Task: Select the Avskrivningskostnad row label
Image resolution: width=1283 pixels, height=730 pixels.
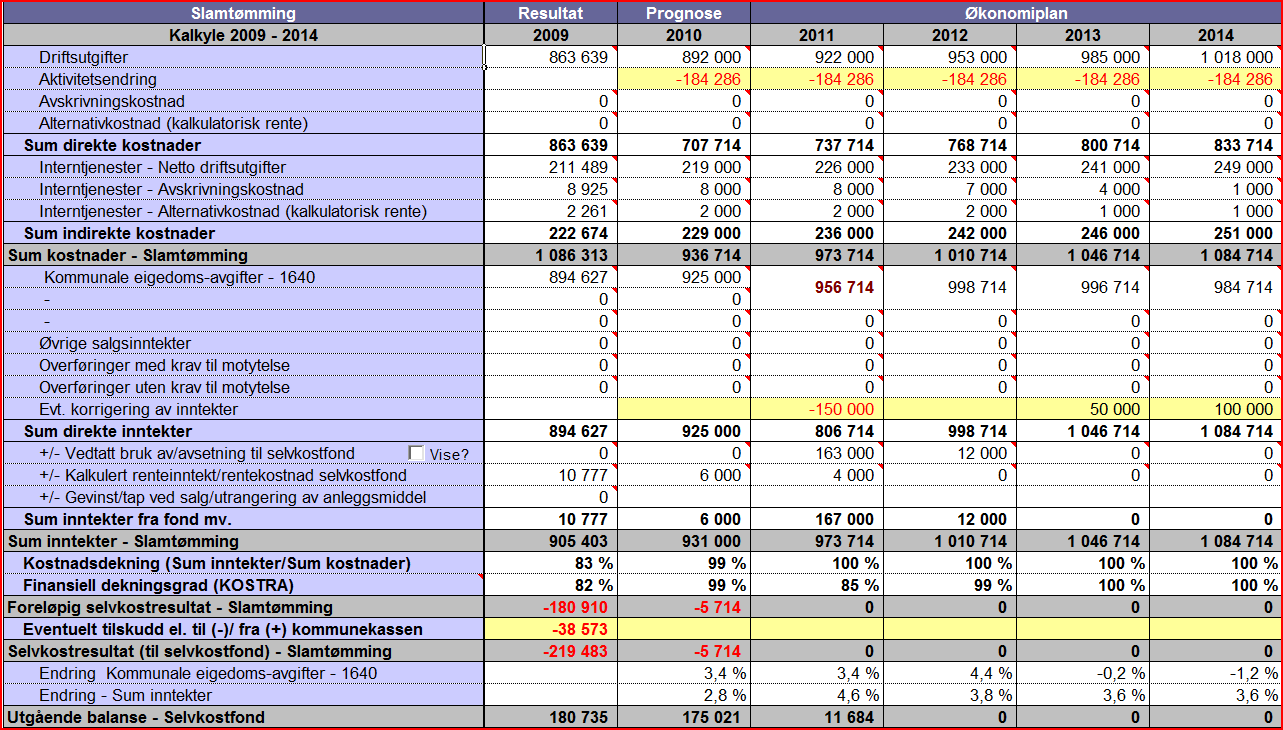Action: (243, 101)
